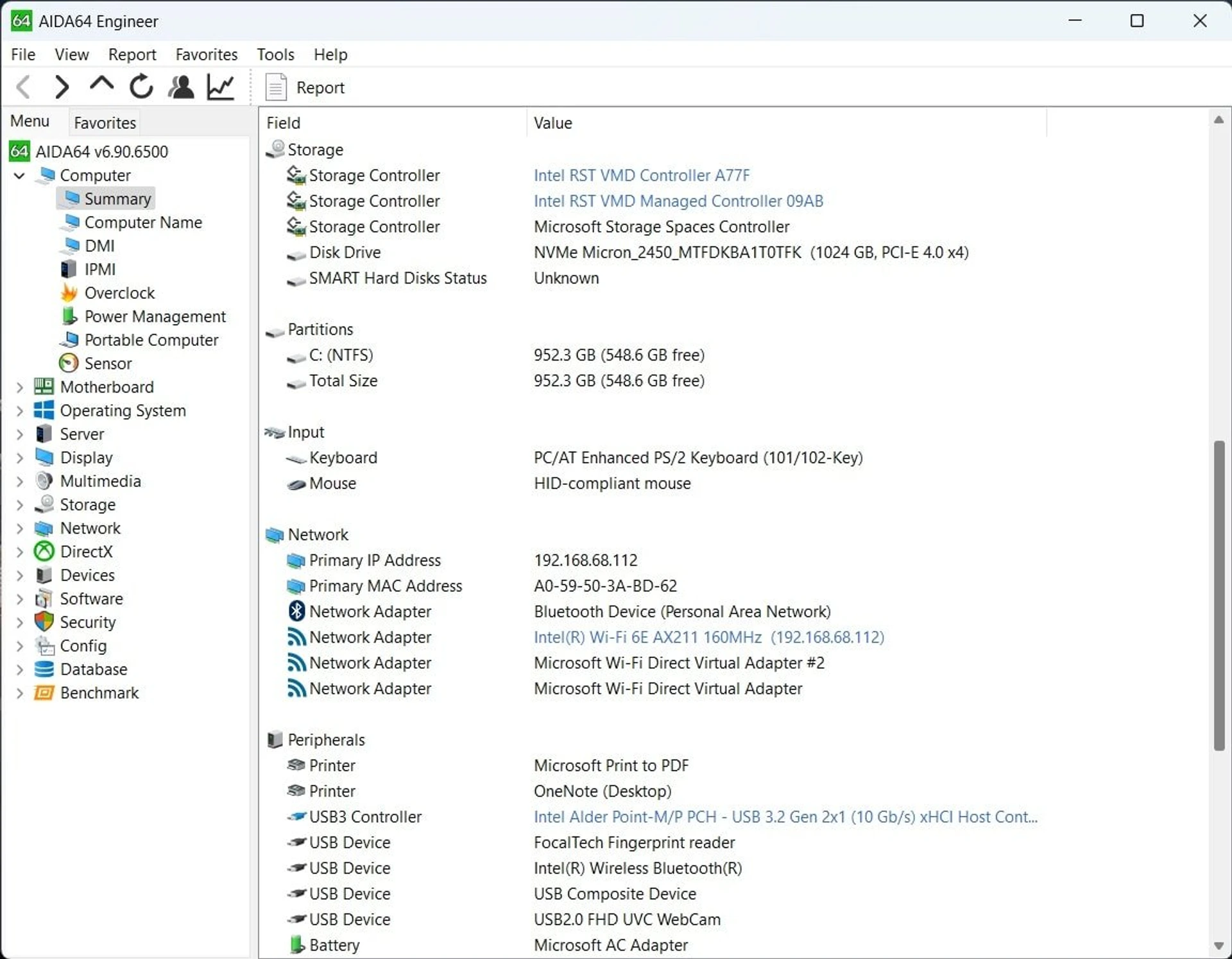1232x959 pixels.
Task: Open the graph chart toolbar icon
Action: [x=220, y=87]
